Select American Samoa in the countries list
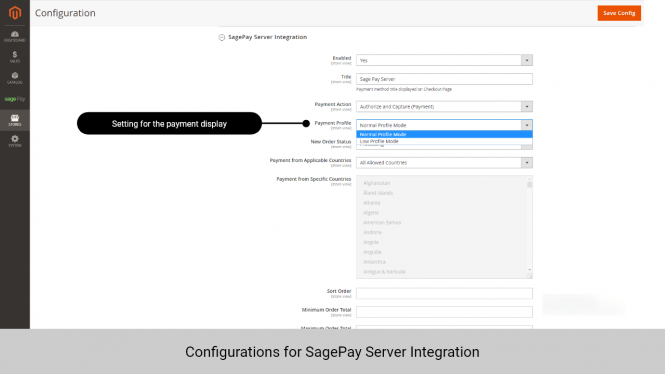The height and width of the screenshot is (374, 665). 382,222
